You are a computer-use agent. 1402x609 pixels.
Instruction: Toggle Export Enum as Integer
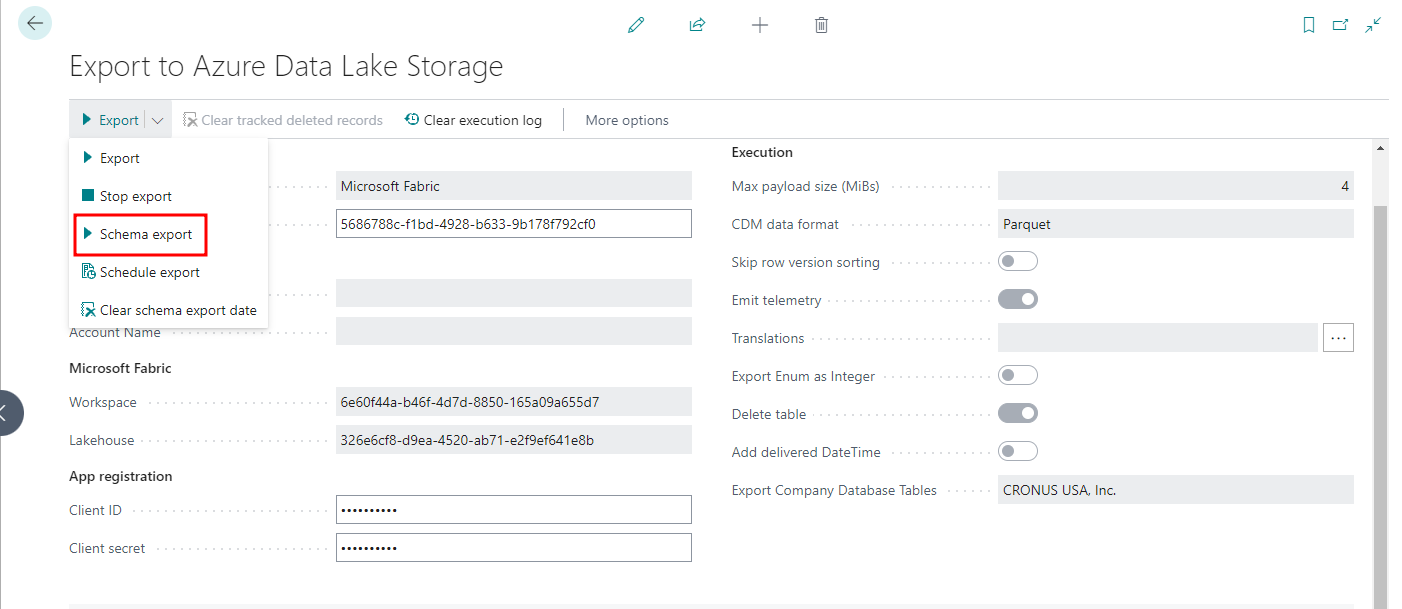pos(1018,376)
